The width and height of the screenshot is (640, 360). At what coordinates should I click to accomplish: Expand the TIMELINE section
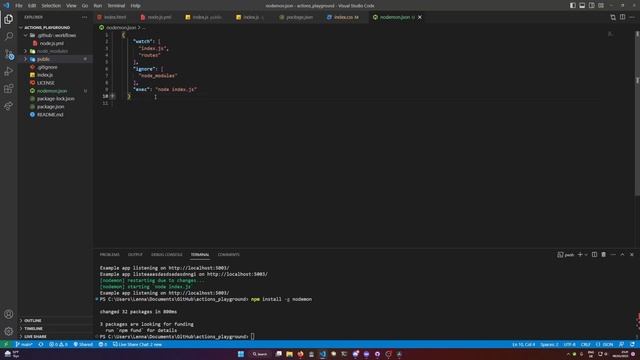click(55, 329)
